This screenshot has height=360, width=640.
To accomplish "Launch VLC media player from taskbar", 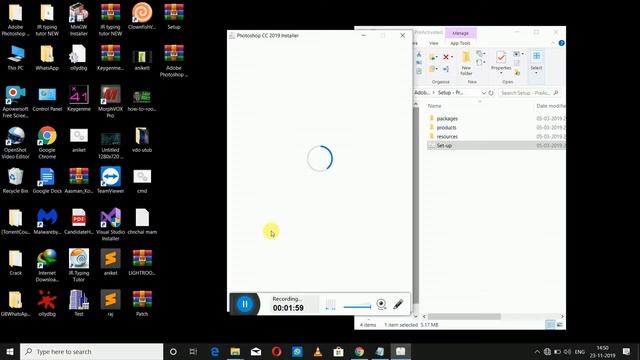I will click(318, 351).
